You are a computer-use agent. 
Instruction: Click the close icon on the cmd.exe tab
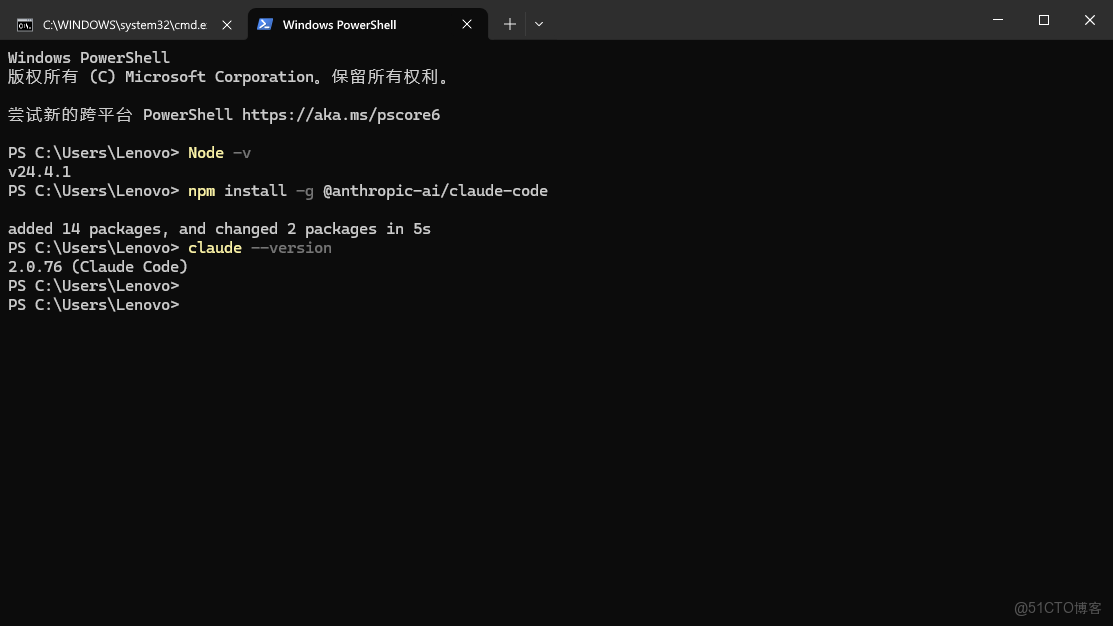click(227, 24)
